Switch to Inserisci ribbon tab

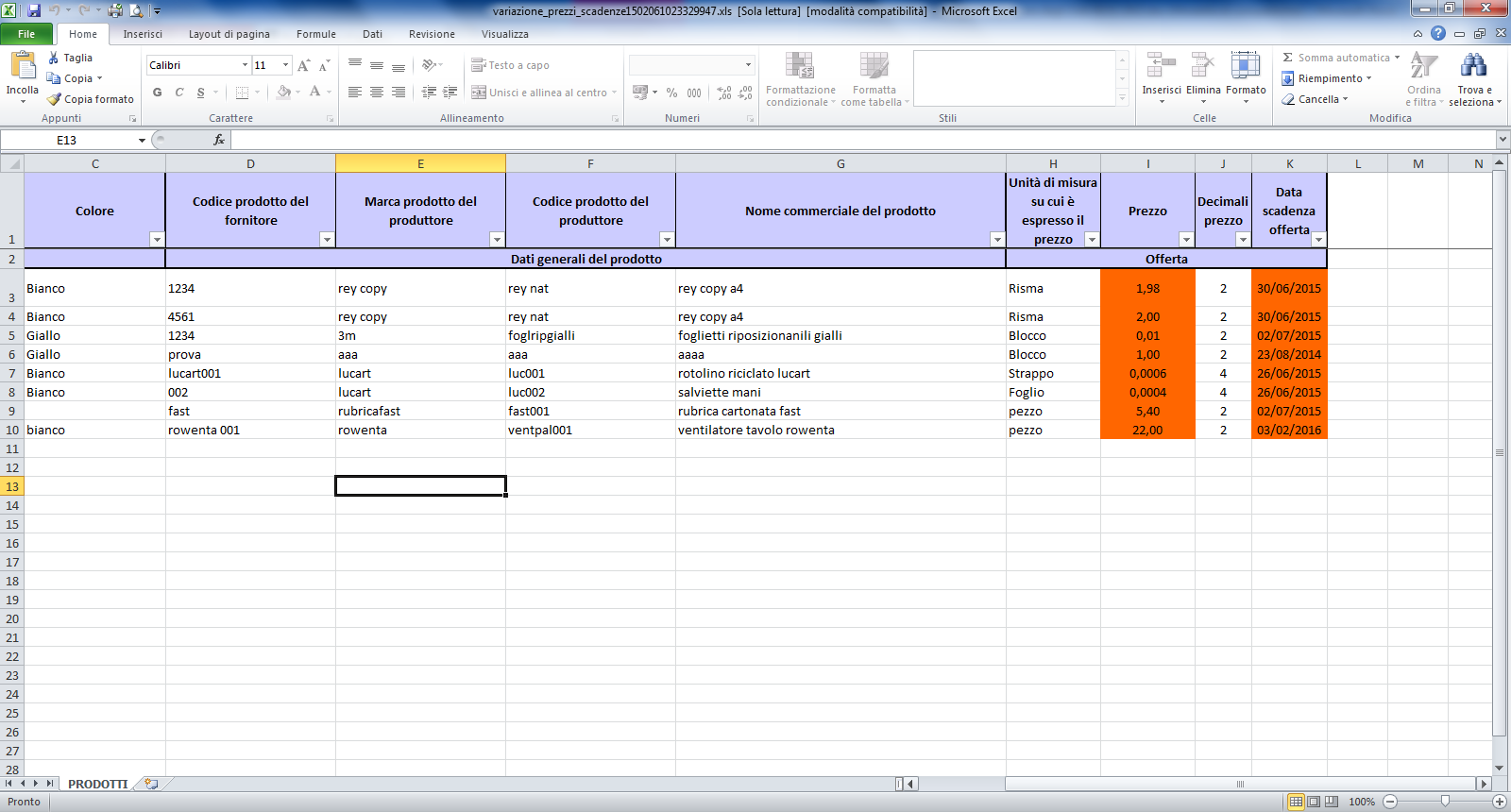143,34
